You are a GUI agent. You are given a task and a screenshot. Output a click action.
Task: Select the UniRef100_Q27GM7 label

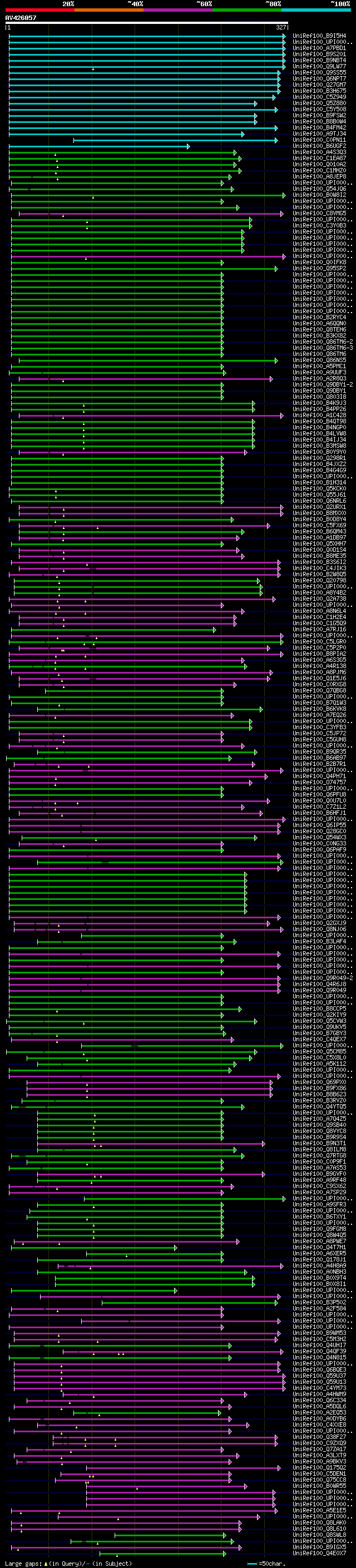(x=319, y=85)
